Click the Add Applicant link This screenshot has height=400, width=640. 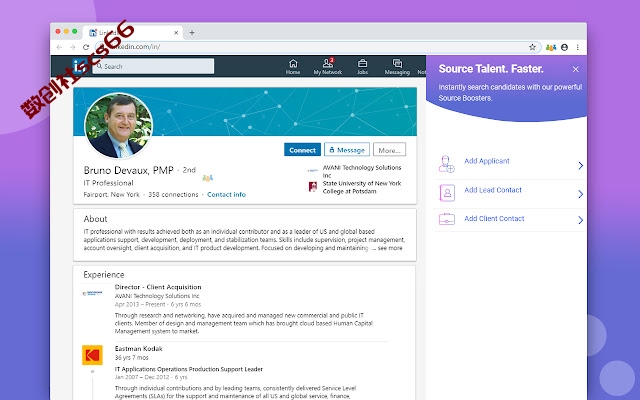tap(487, 161)
